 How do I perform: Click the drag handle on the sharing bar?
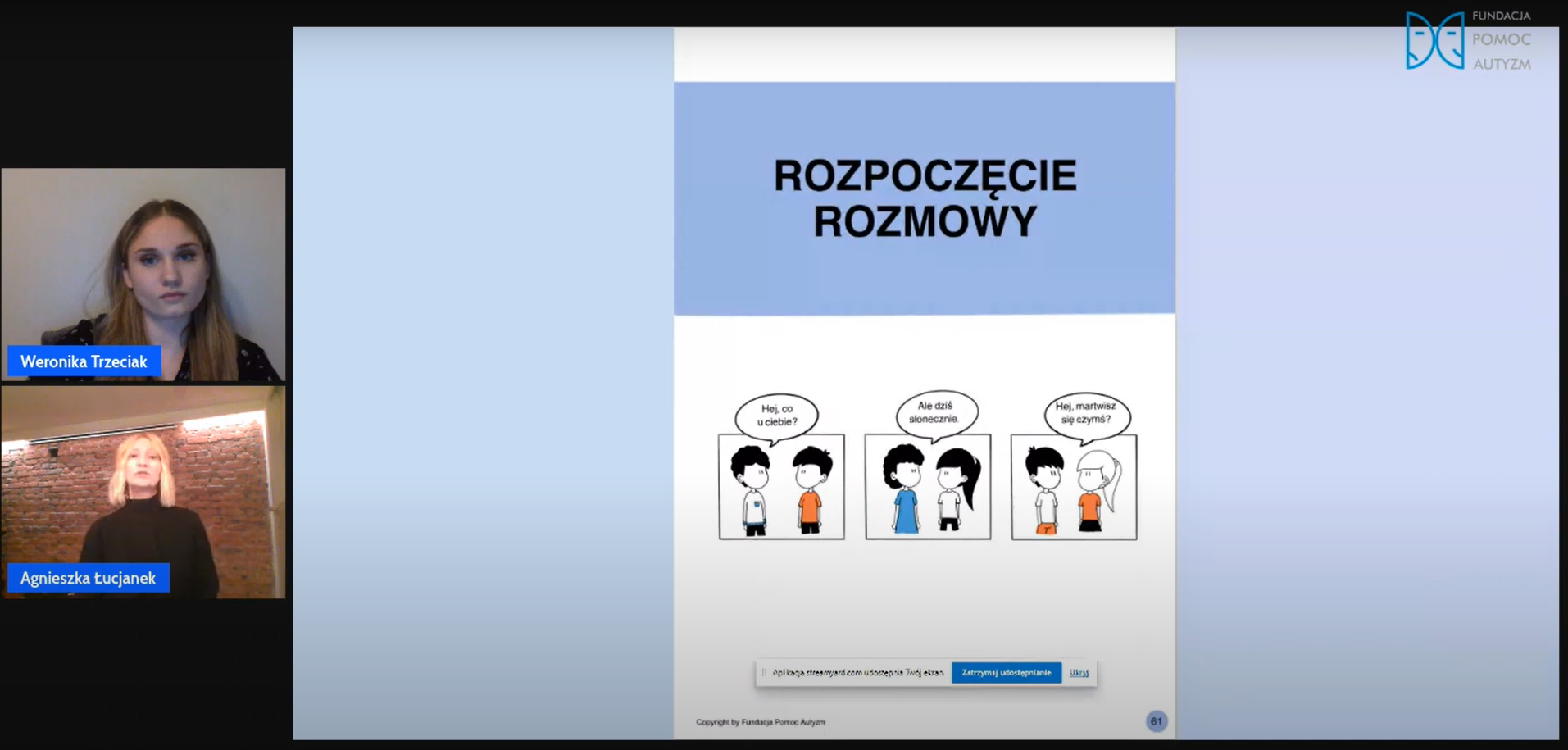pyautogui.click(x=764, y=673)
